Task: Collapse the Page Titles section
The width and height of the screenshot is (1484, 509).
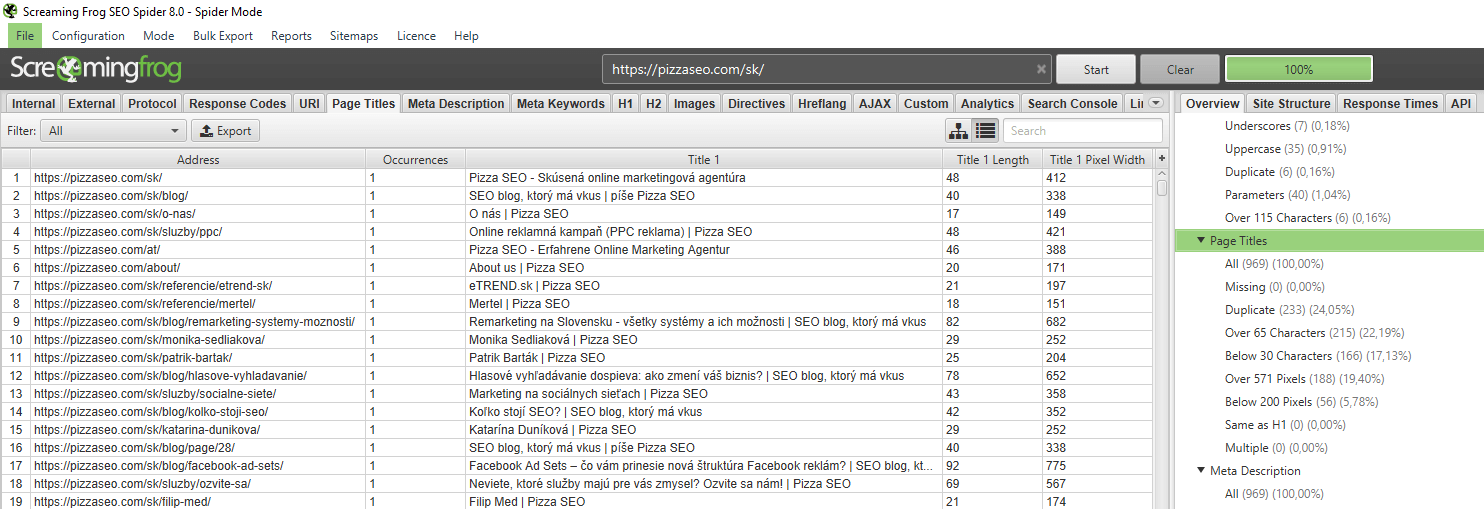Action: pyautogui.click(x=1201, y=241)
